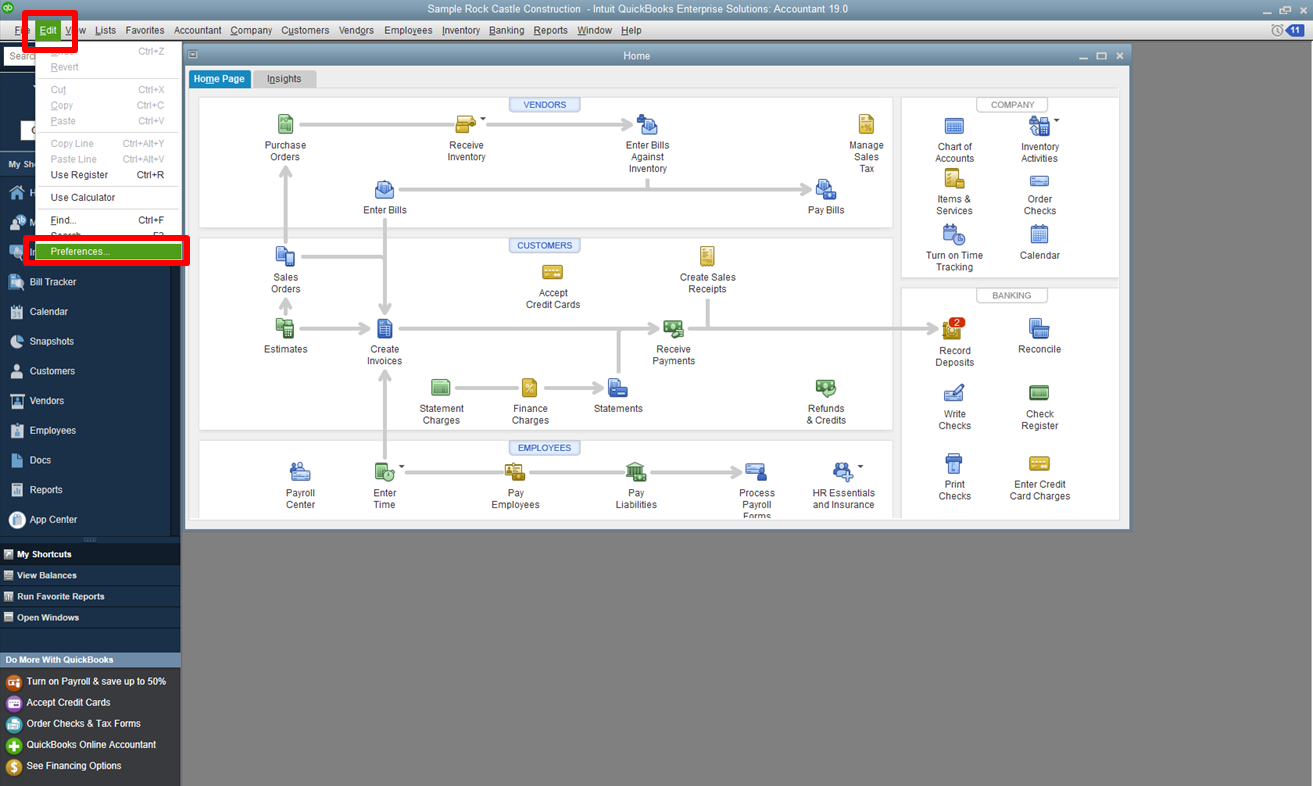Screen dimensions: 1313x786
Task: Open the Create Invoices icon
Action: click(x=384, y=328)
